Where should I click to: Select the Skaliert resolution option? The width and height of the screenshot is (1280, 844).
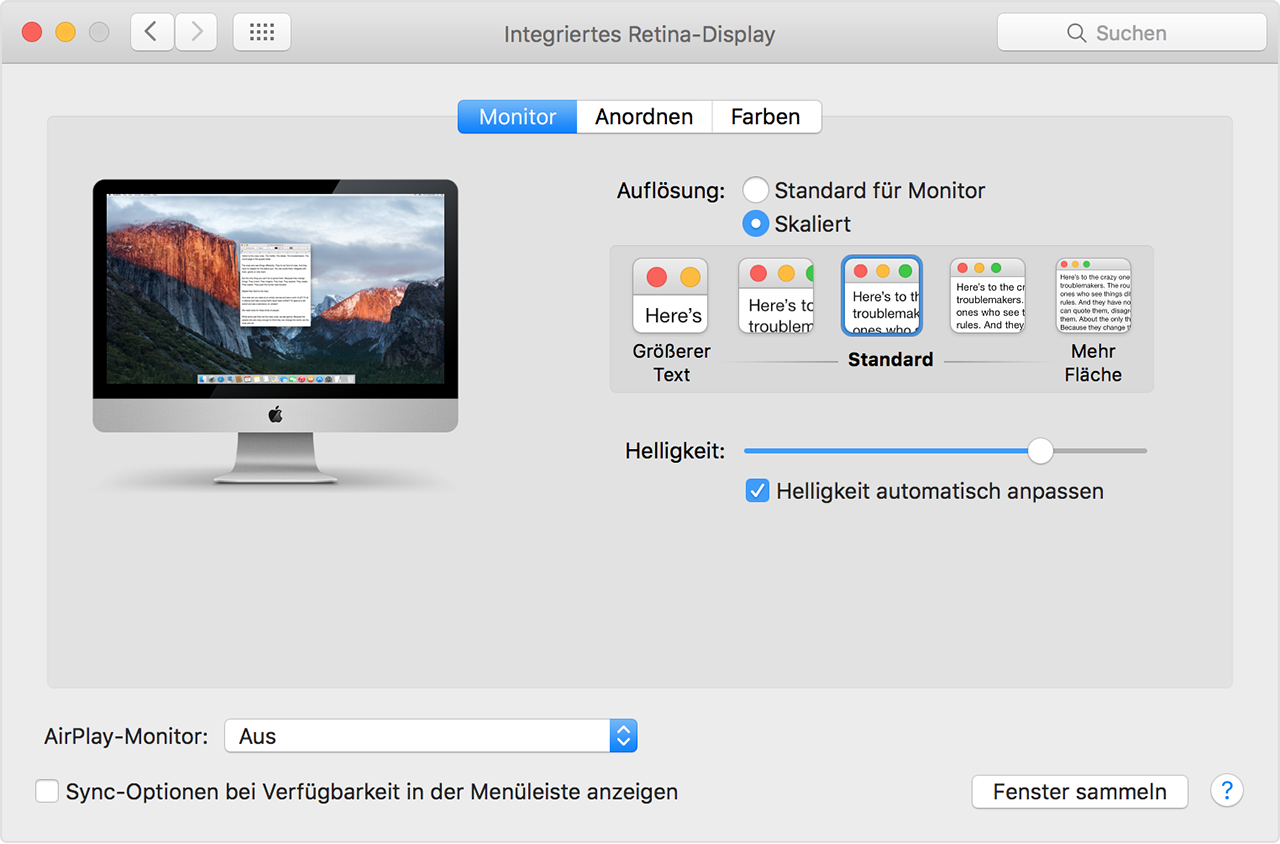[756, 224]
